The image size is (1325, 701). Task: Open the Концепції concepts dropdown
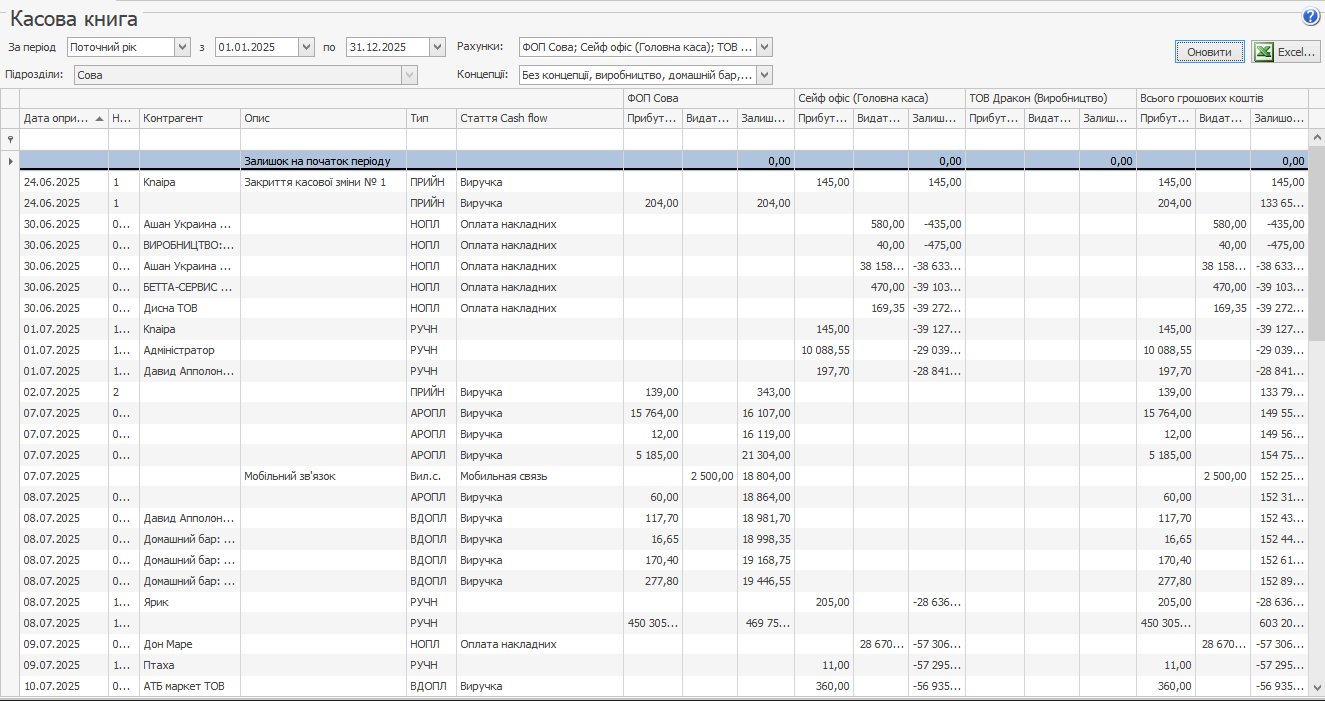pyautogui.click(x=764, y=75)
